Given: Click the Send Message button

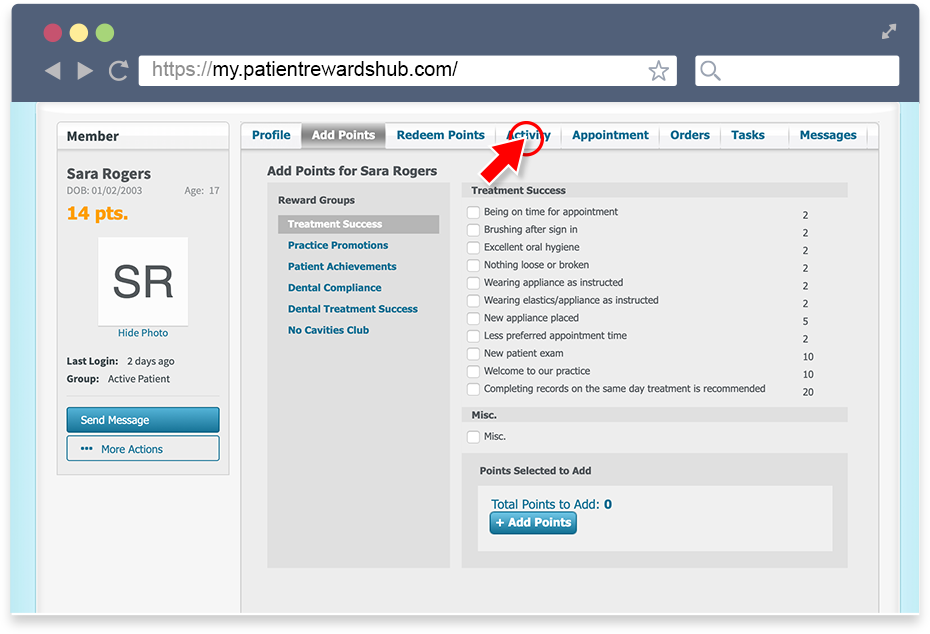Looking at the screenshot, I should tap(143, 420).
